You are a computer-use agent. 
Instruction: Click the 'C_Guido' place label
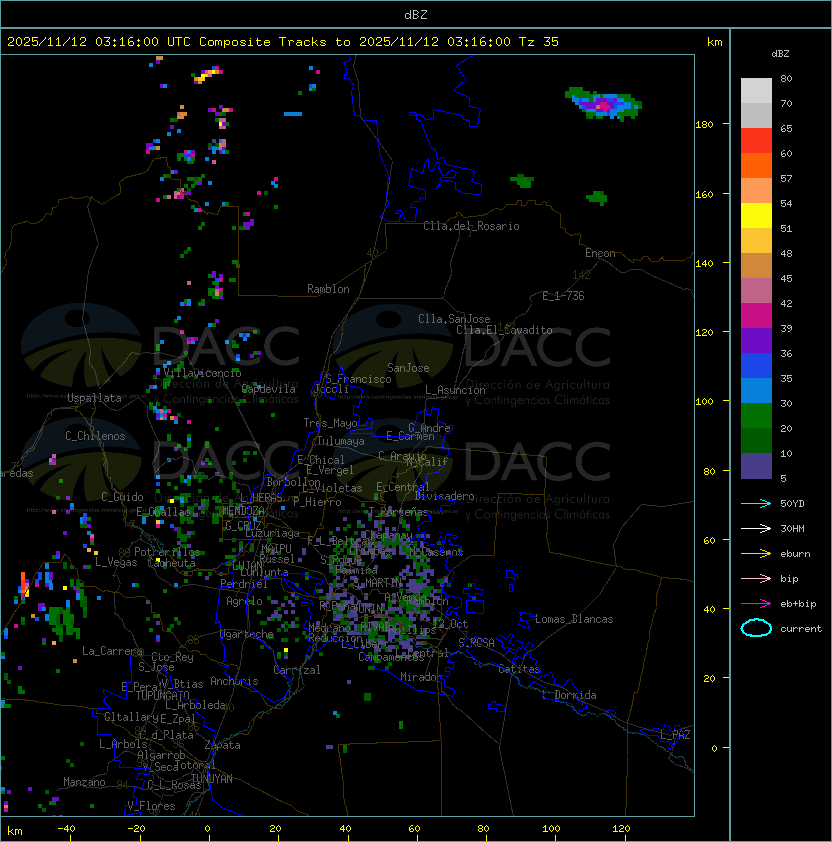[122, 497]
